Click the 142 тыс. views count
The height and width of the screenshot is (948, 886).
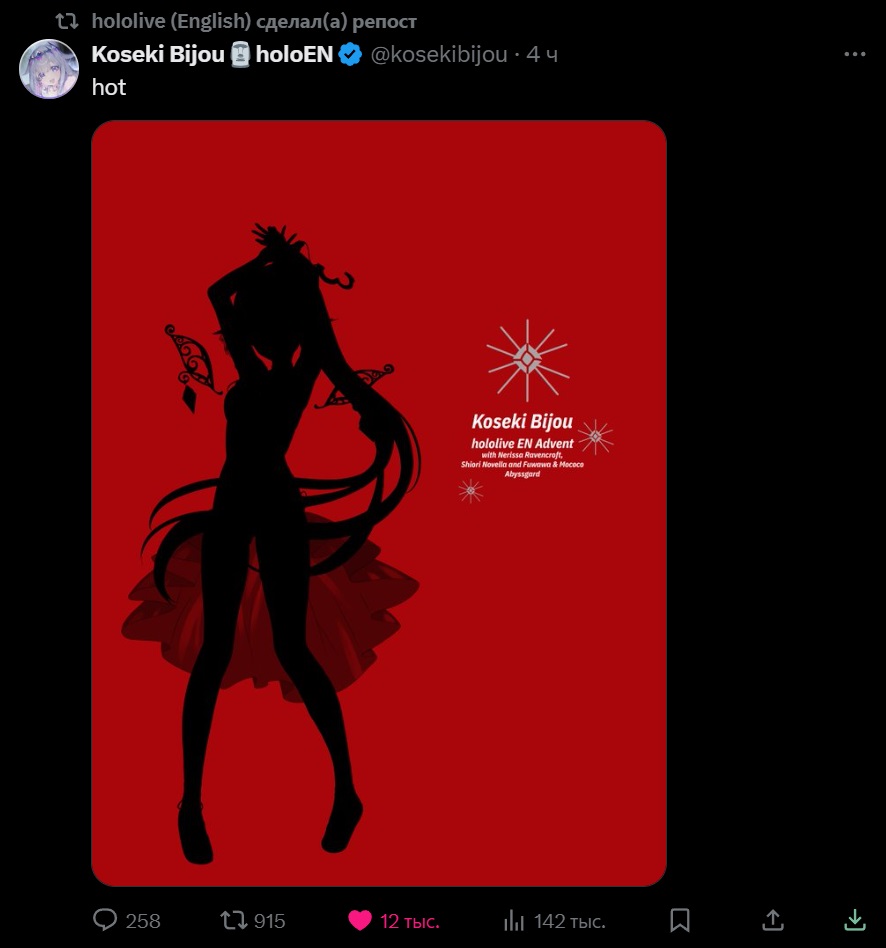[570, 921]
